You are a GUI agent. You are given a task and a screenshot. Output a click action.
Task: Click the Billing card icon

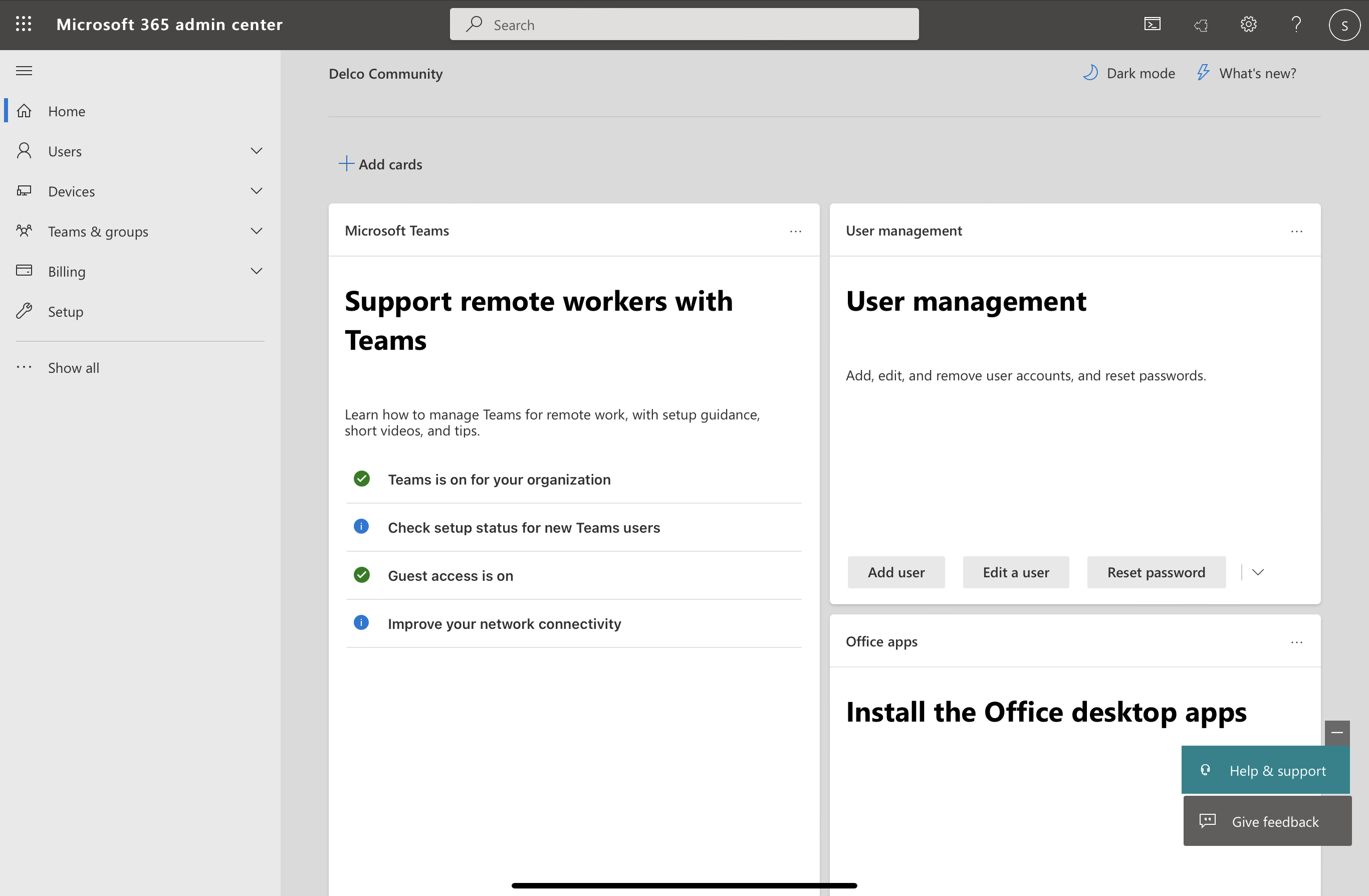(x=24, y=270)
